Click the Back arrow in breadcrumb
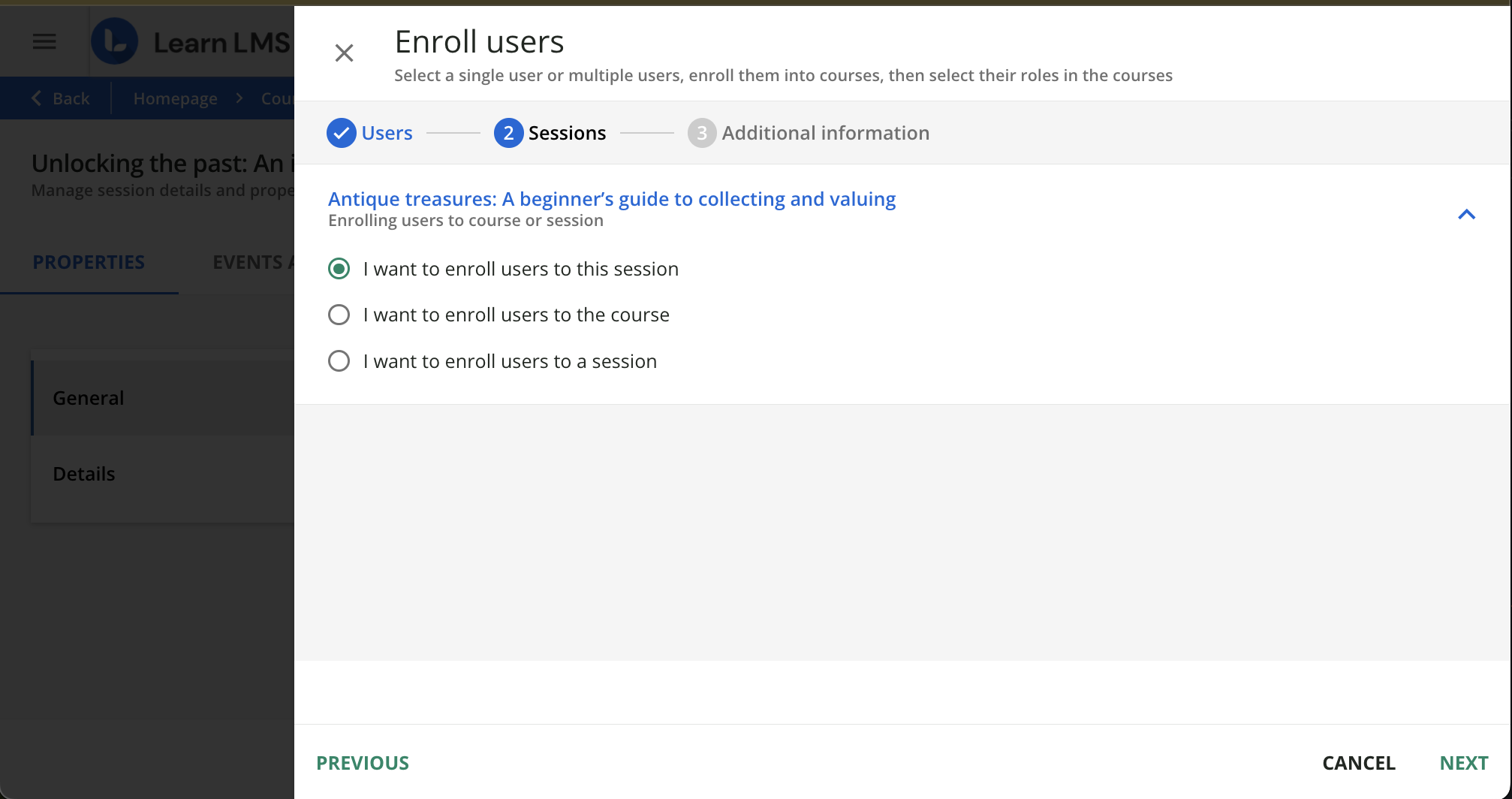The image size is (1512, 799). point(37,98)
